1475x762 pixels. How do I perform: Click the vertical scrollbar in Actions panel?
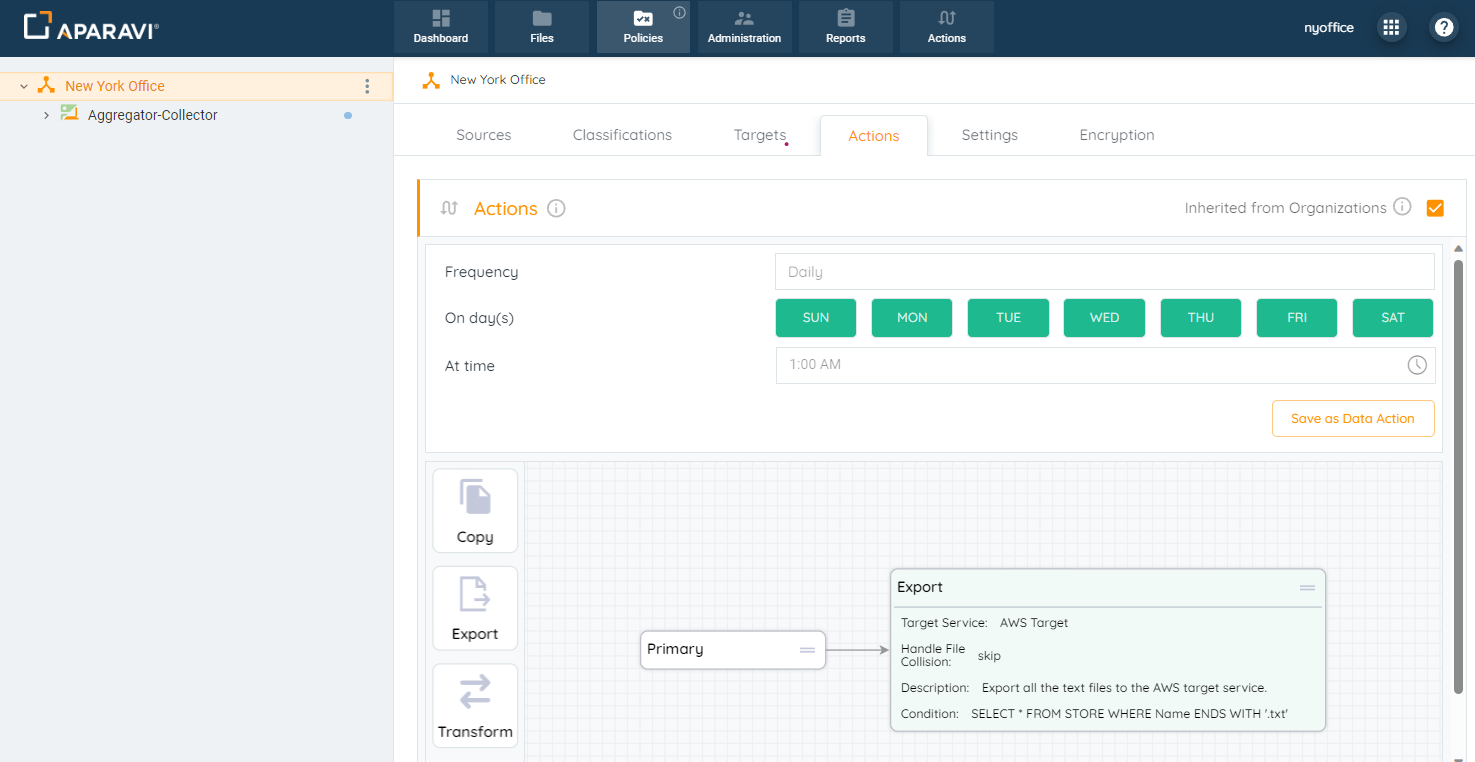pyautogui.click(x=1458, y=470)
